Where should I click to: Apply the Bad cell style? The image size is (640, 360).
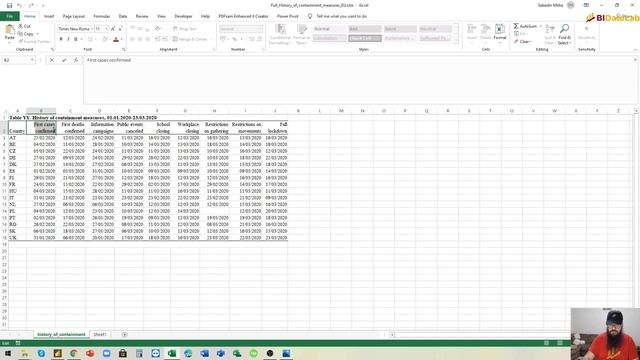365,29
